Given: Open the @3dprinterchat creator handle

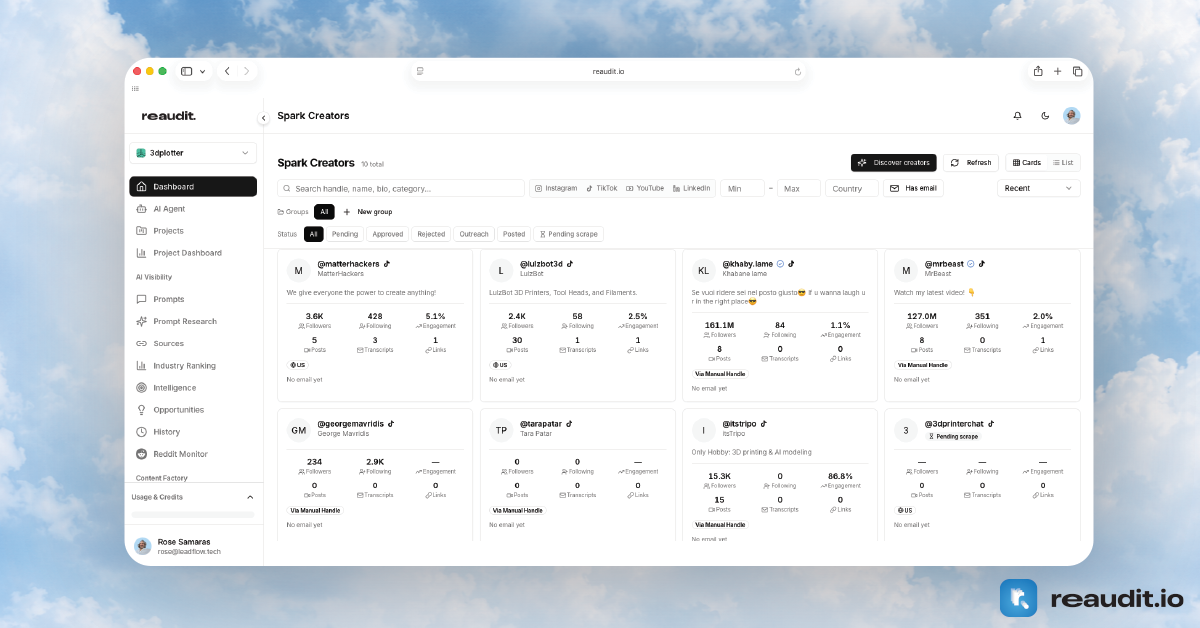Looking at the screenshot, I should [954, 424].
